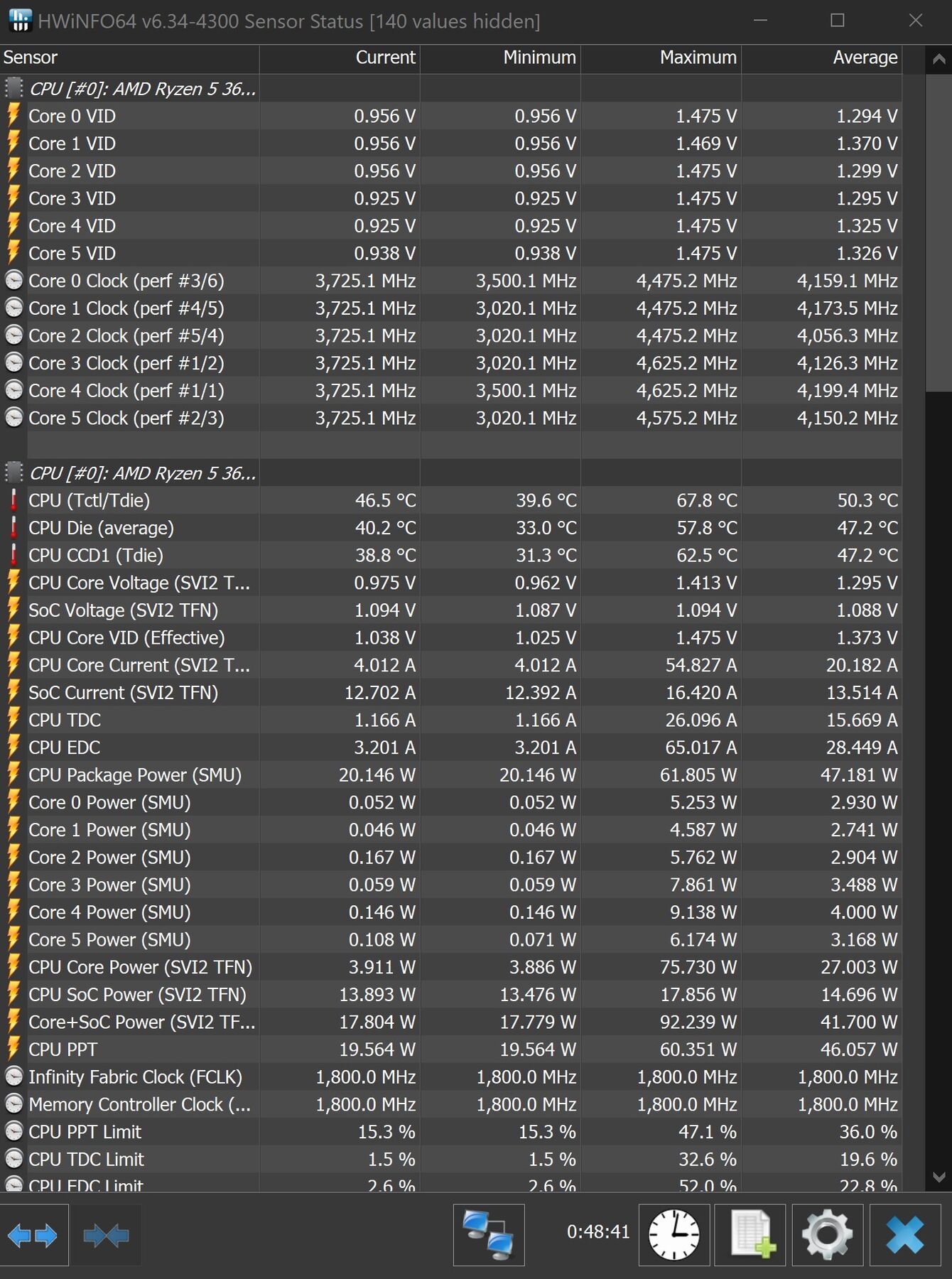
Task: Click the Sensor column header
Action: [x=129, y=58]
